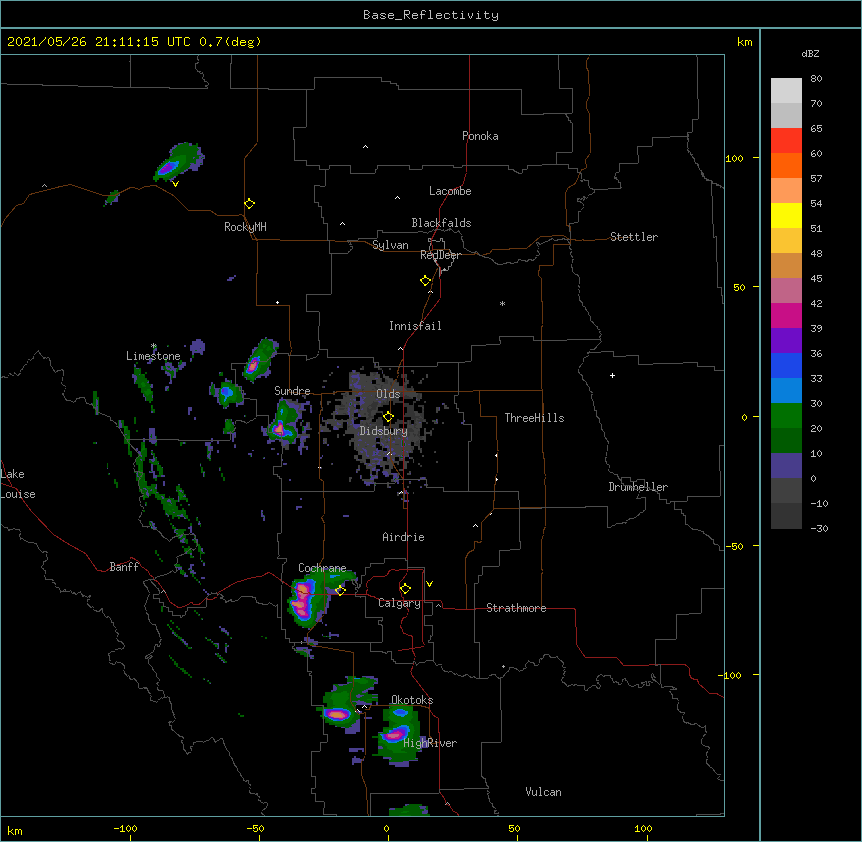Click the 54 dBZ yellow legend swatch

point(786,215)
